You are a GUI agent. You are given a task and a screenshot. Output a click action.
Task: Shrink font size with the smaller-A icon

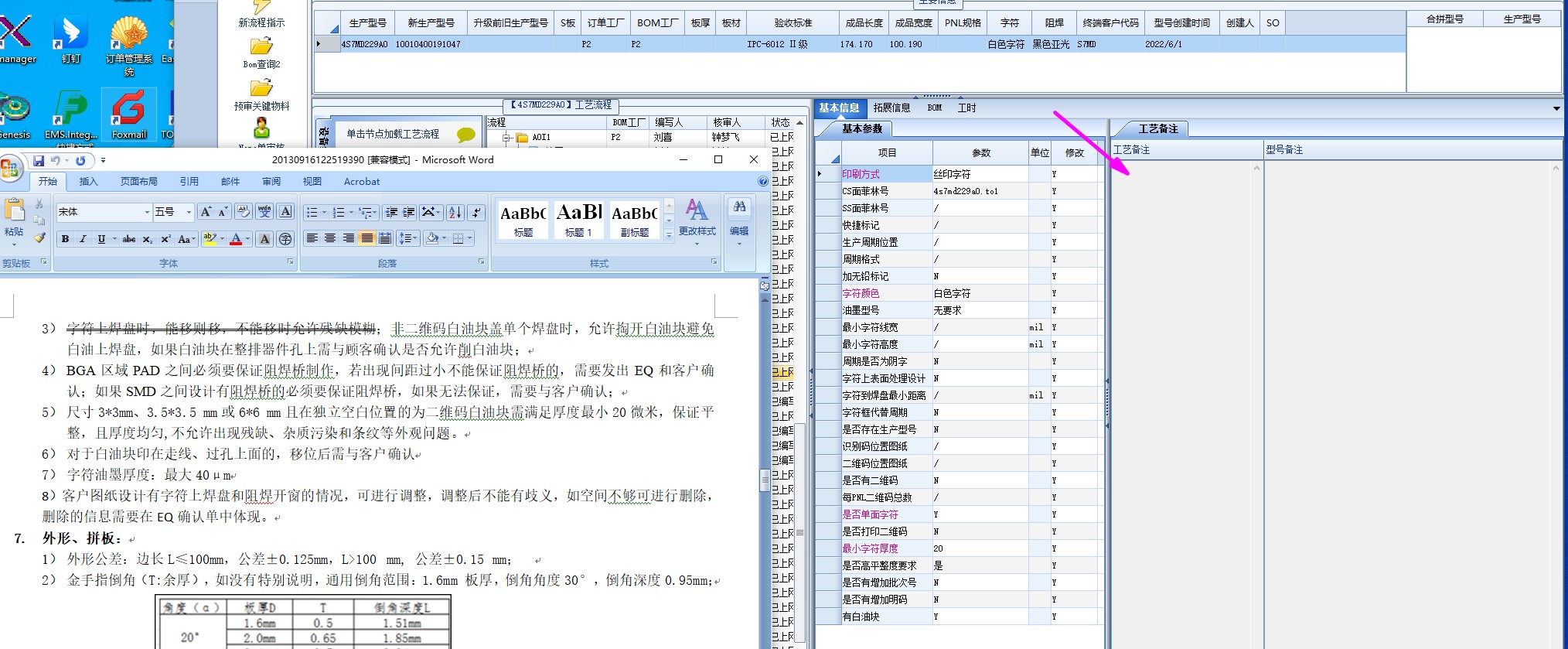(x=222, y=212)
